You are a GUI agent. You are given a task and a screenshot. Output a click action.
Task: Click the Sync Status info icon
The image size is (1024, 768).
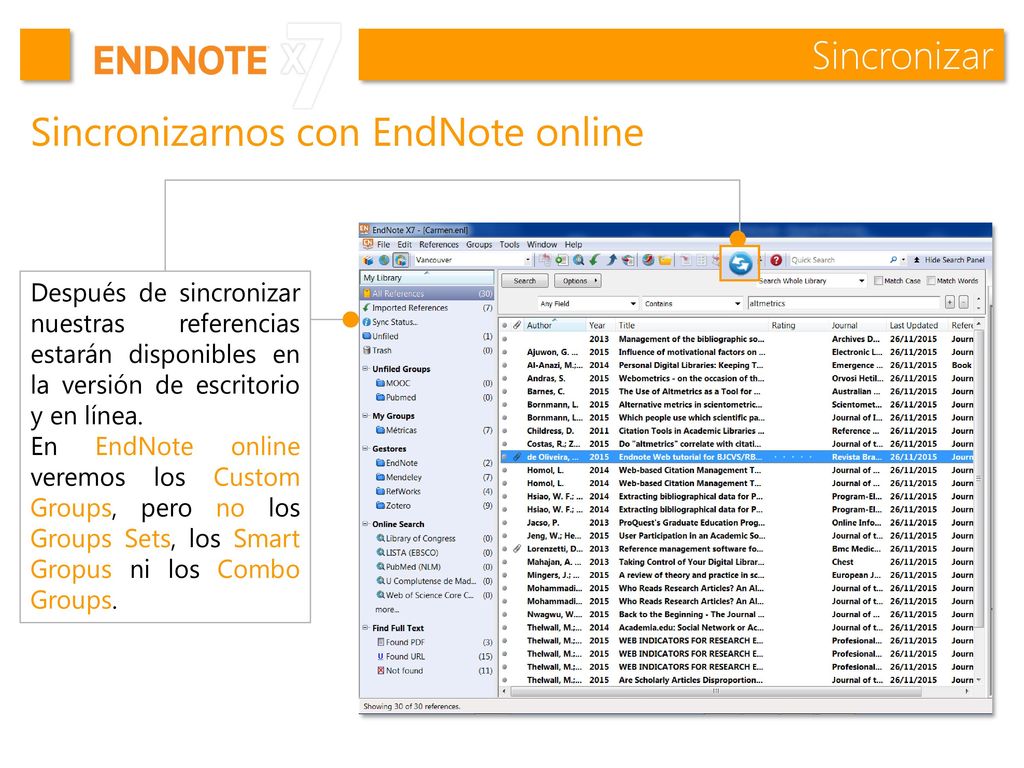click(x=367, y=322)
